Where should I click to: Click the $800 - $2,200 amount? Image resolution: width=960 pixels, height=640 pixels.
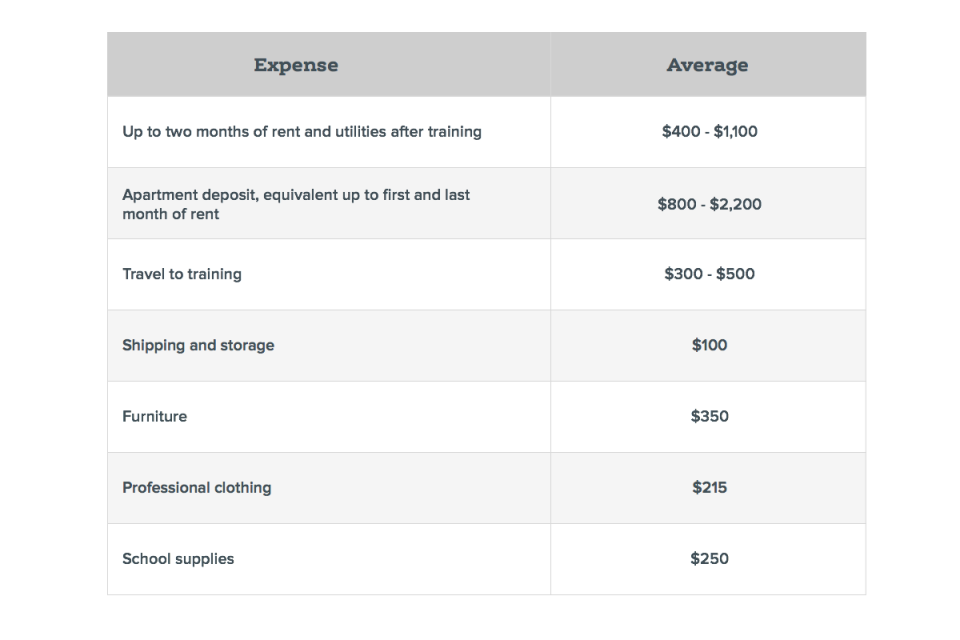(x=709, y=204)
